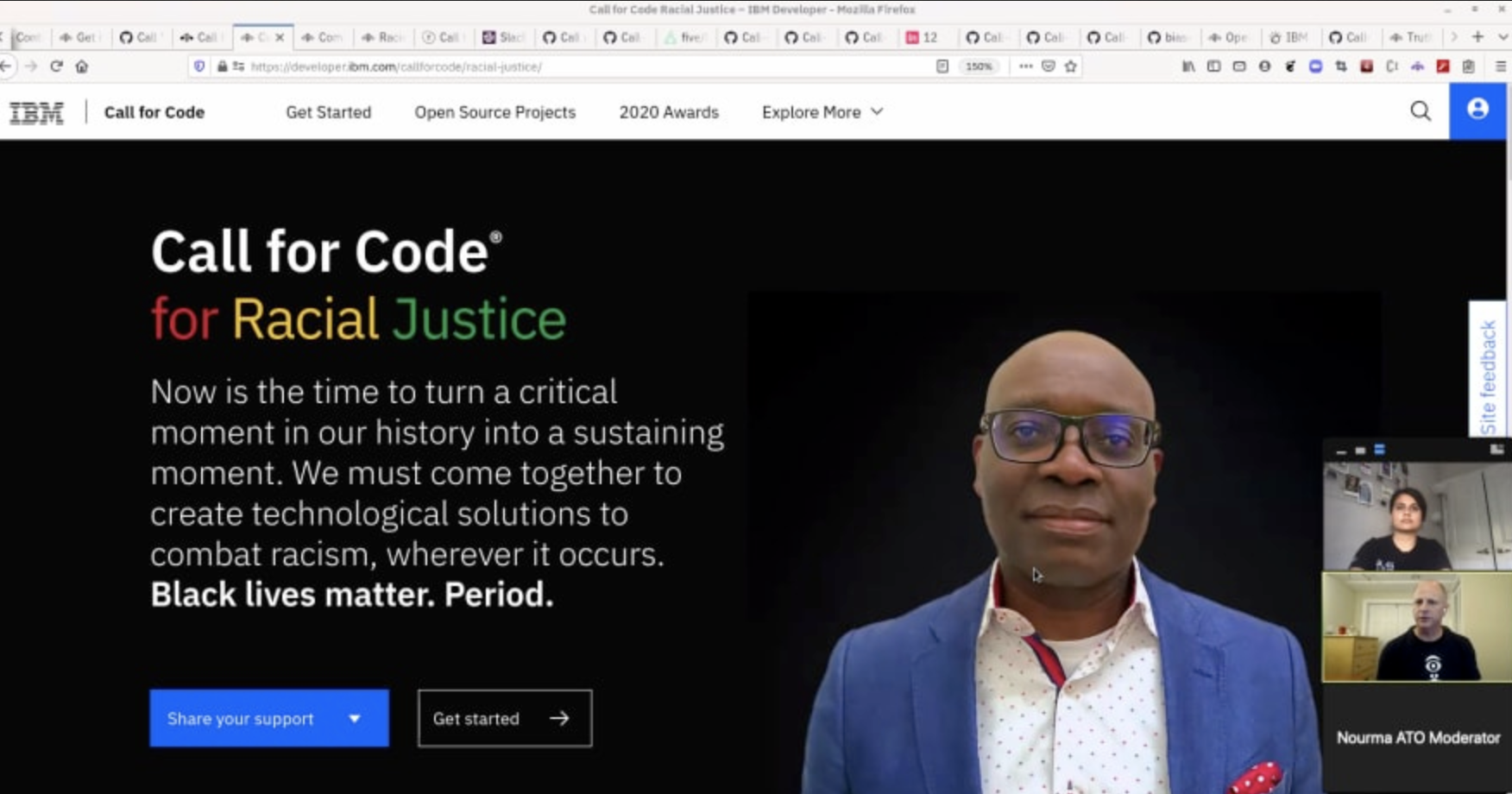Screen dimensions: 1512x794
Task: Expand the Explore More menu
Action: (822, 112)
